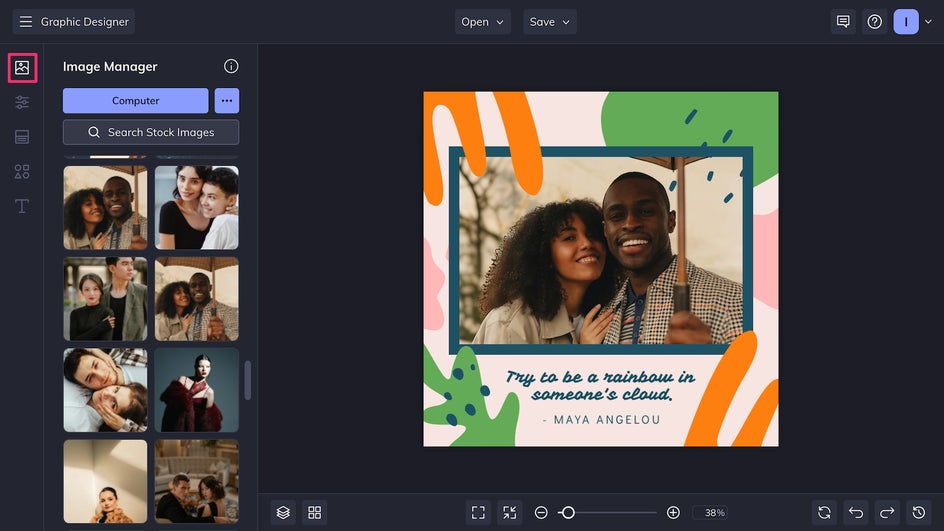Select the MAYA ANGELOU text on canvas
This screenshot has width=944, height=531.
[x=601, y=420]
